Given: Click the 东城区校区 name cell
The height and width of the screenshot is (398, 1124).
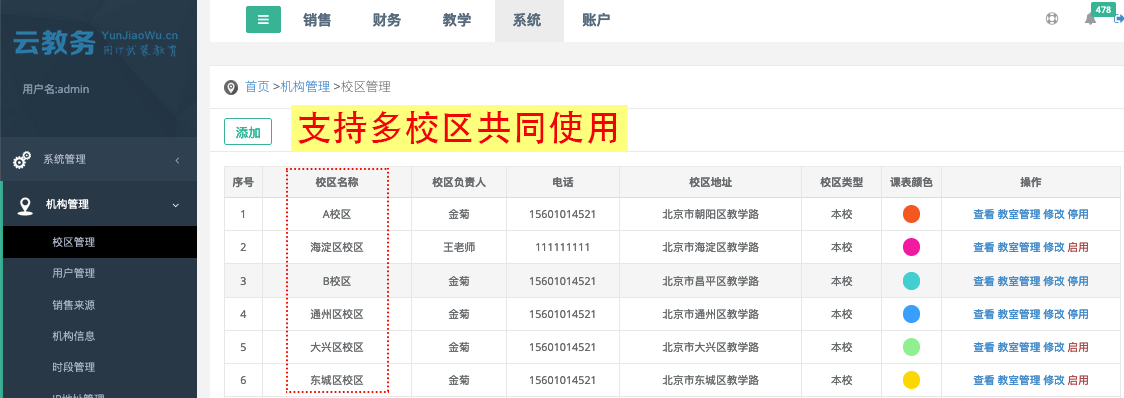Looking at the screenshot, I should [337, 380].
